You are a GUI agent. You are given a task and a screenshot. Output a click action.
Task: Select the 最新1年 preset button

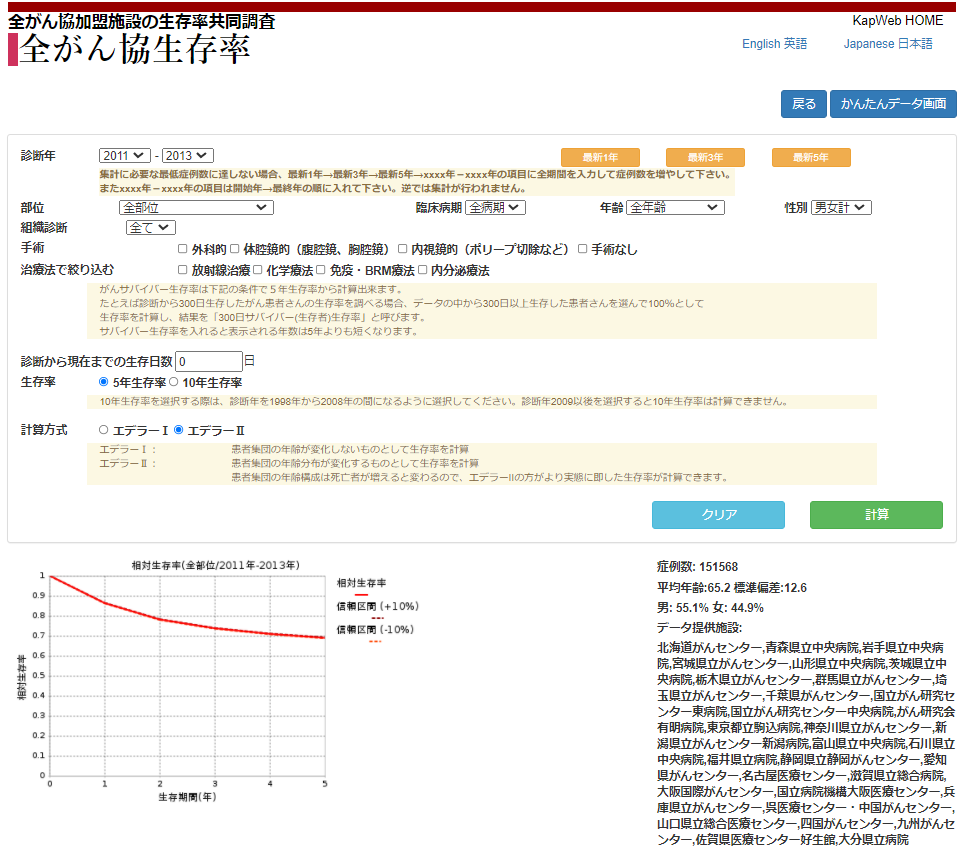(600, 158)
